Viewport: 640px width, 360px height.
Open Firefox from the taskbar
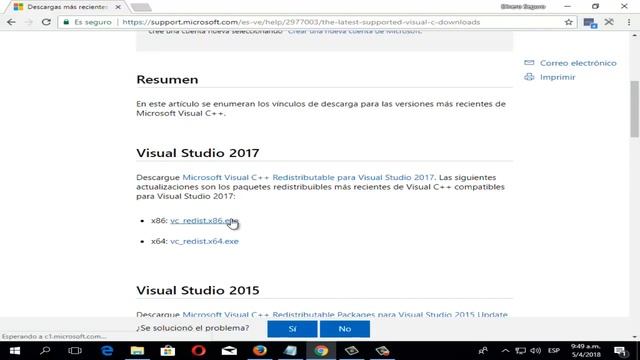pyautogui.click(x=260, y=351)
